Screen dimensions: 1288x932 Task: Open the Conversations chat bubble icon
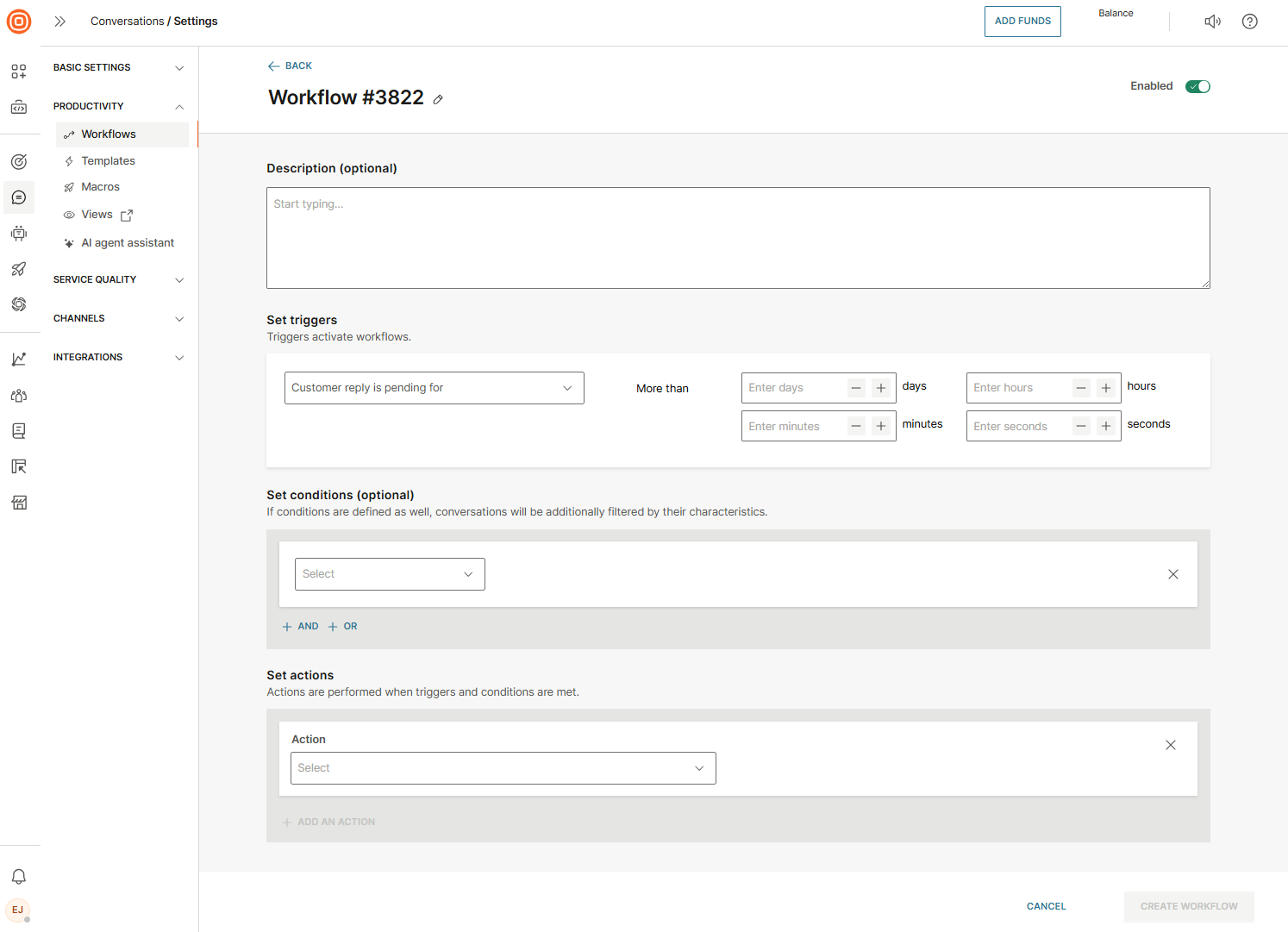tap(19, 197)
